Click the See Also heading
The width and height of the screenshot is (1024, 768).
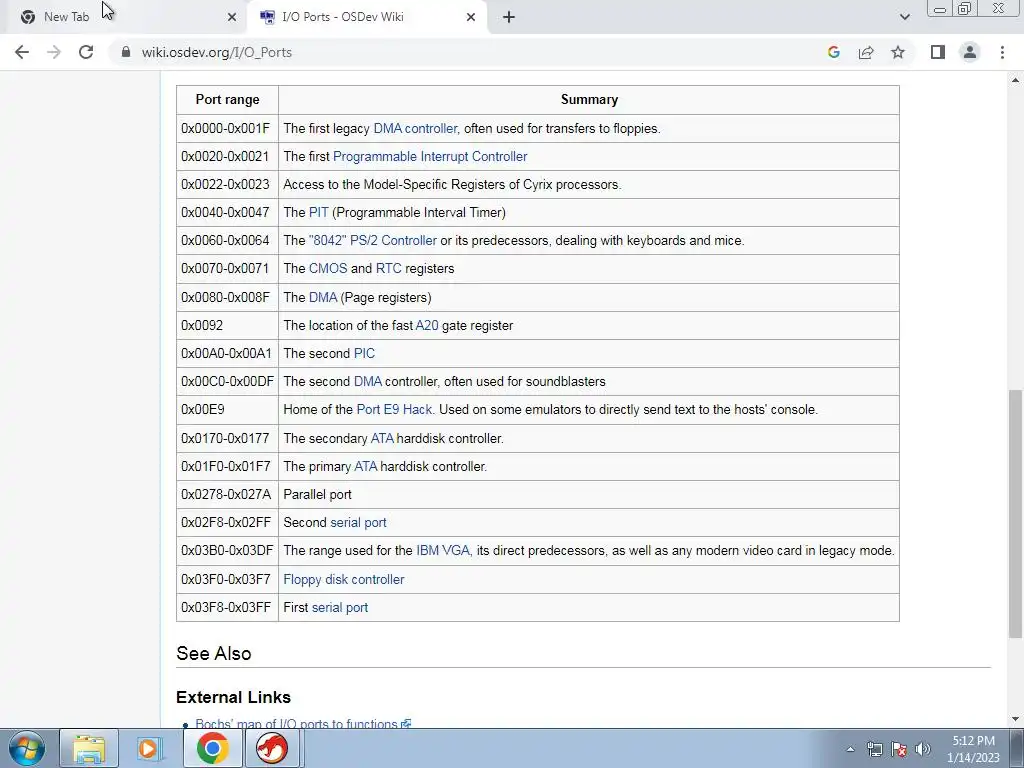click(214, 654)
